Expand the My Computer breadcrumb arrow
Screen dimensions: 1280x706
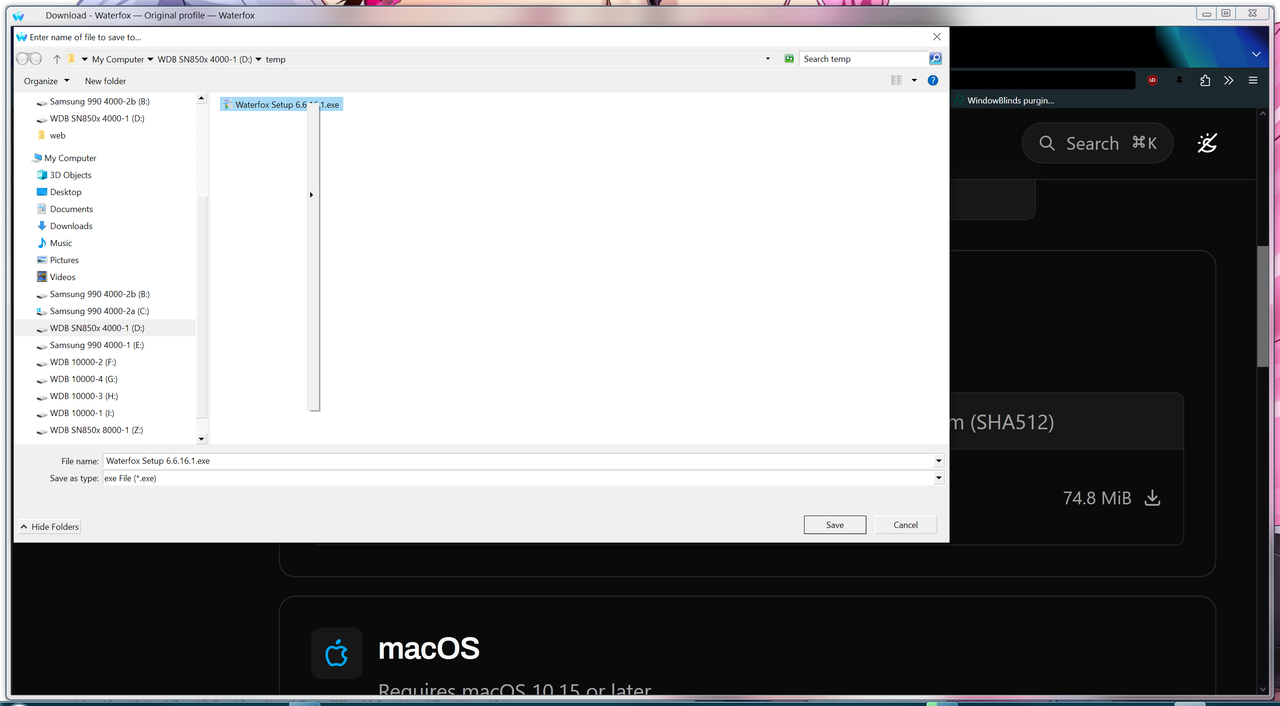150,59
